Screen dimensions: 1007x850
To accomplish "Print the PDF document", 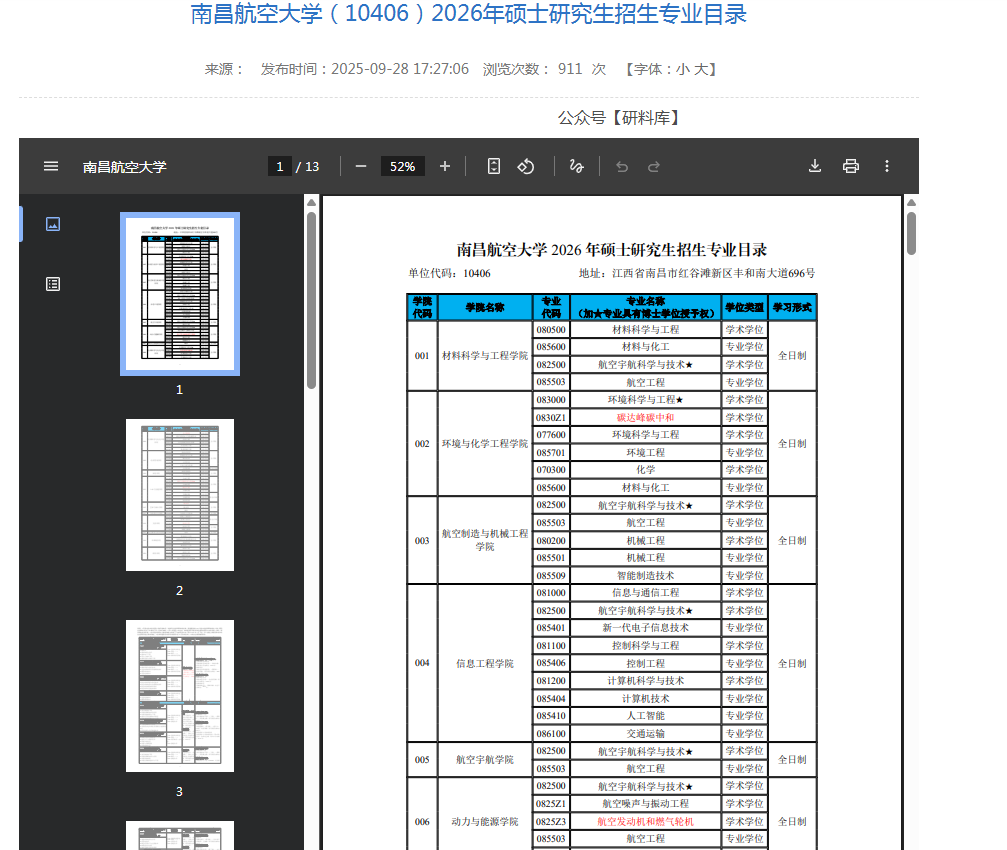I will [x=851, y=166].
